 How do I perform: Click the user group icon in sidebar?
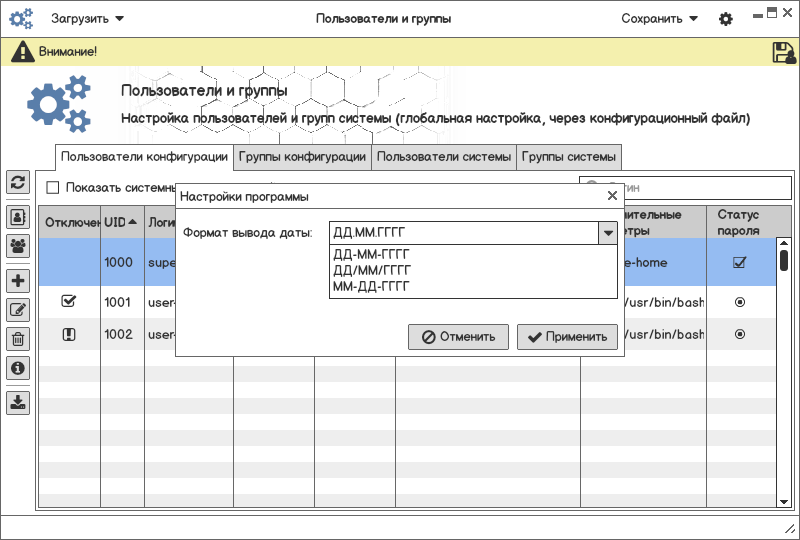pos(18,245)
